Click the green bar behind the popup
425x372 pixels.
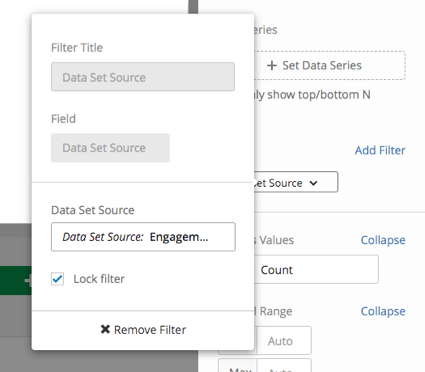16,280
